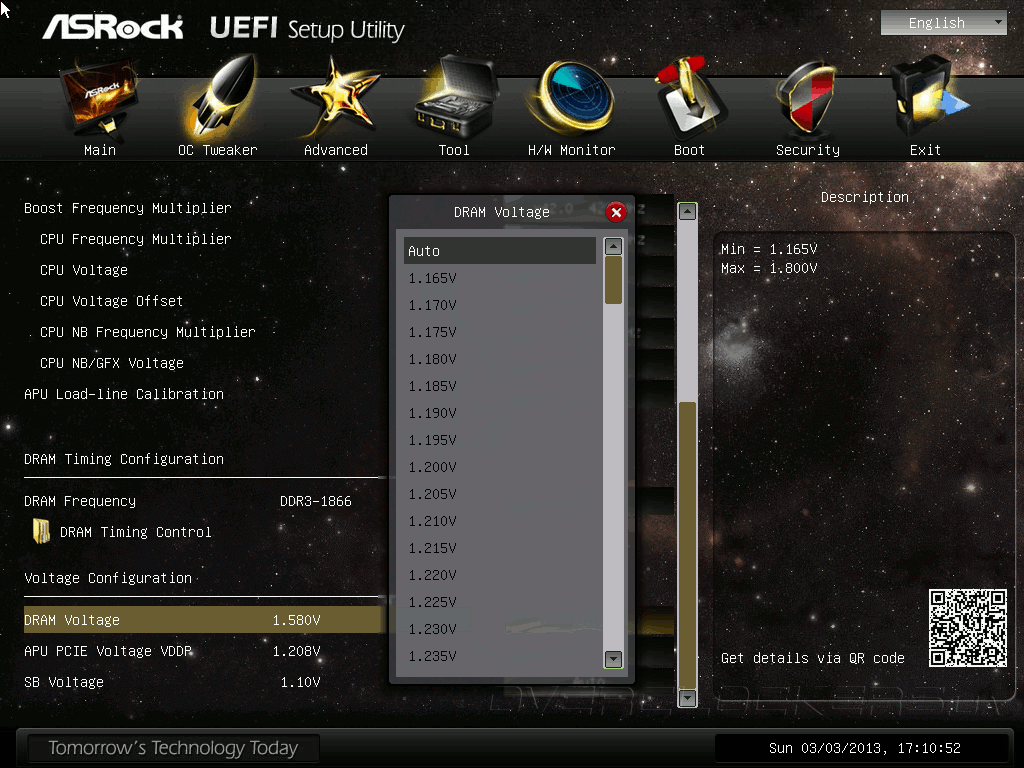The image size is (1024, 768).
Task: Open H/W Monitor radar icon
Action: tap(572, 98)
